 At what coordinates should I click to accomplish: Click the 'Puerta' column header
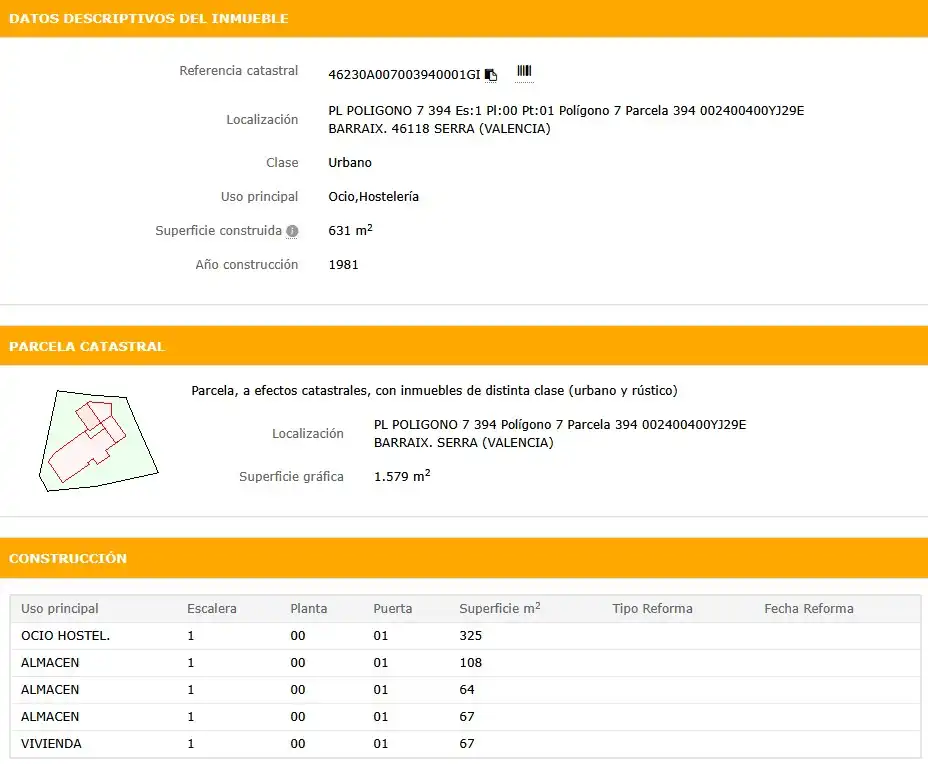[x=392, y=608]
